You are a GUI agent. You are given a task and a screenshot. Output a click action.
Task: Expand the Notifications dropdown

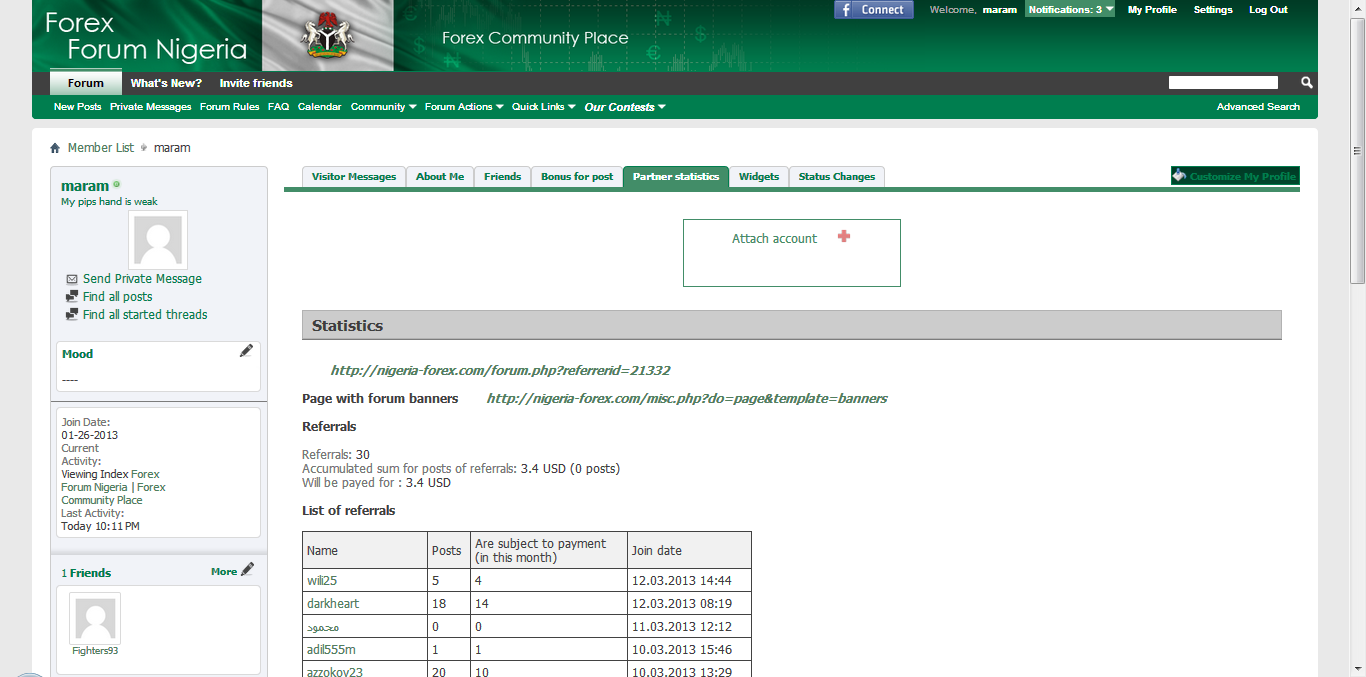[1070, 10]
